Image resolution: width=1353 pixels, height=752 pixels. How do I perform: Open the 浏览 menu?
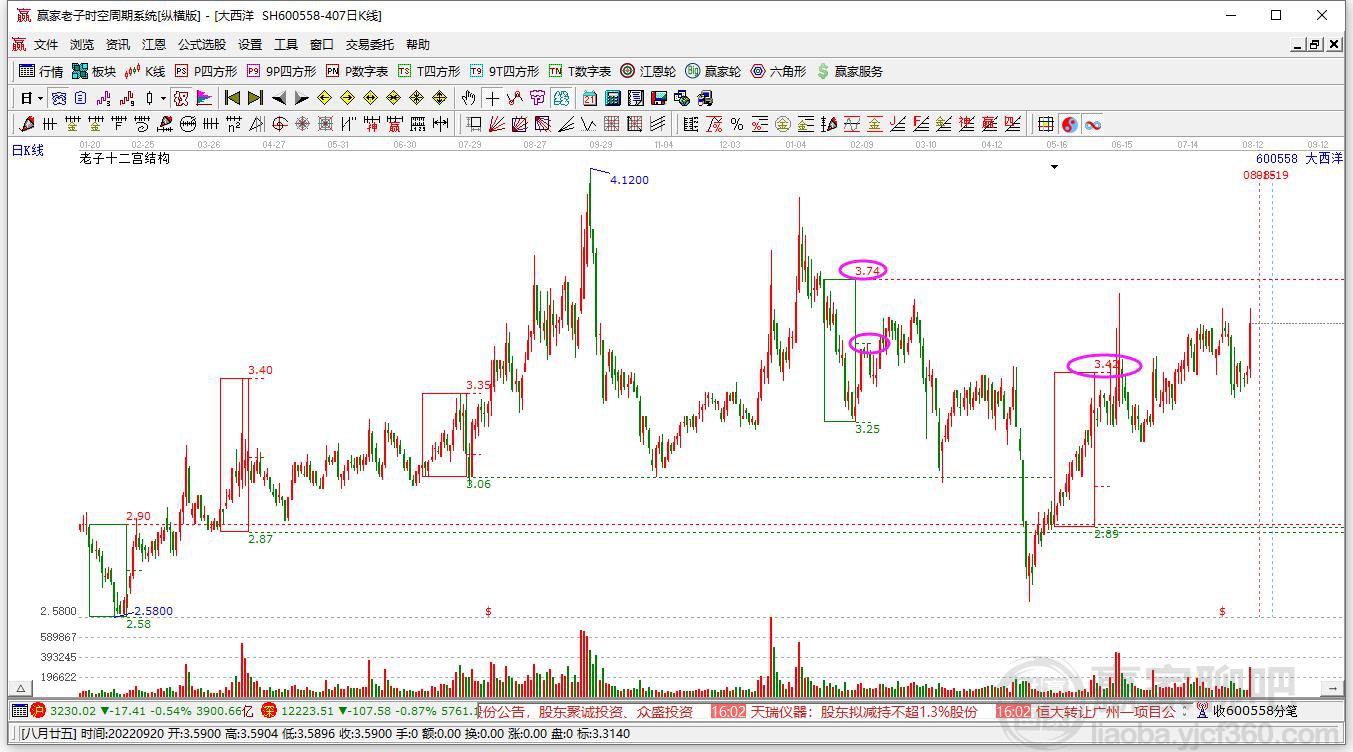point(82,45)
